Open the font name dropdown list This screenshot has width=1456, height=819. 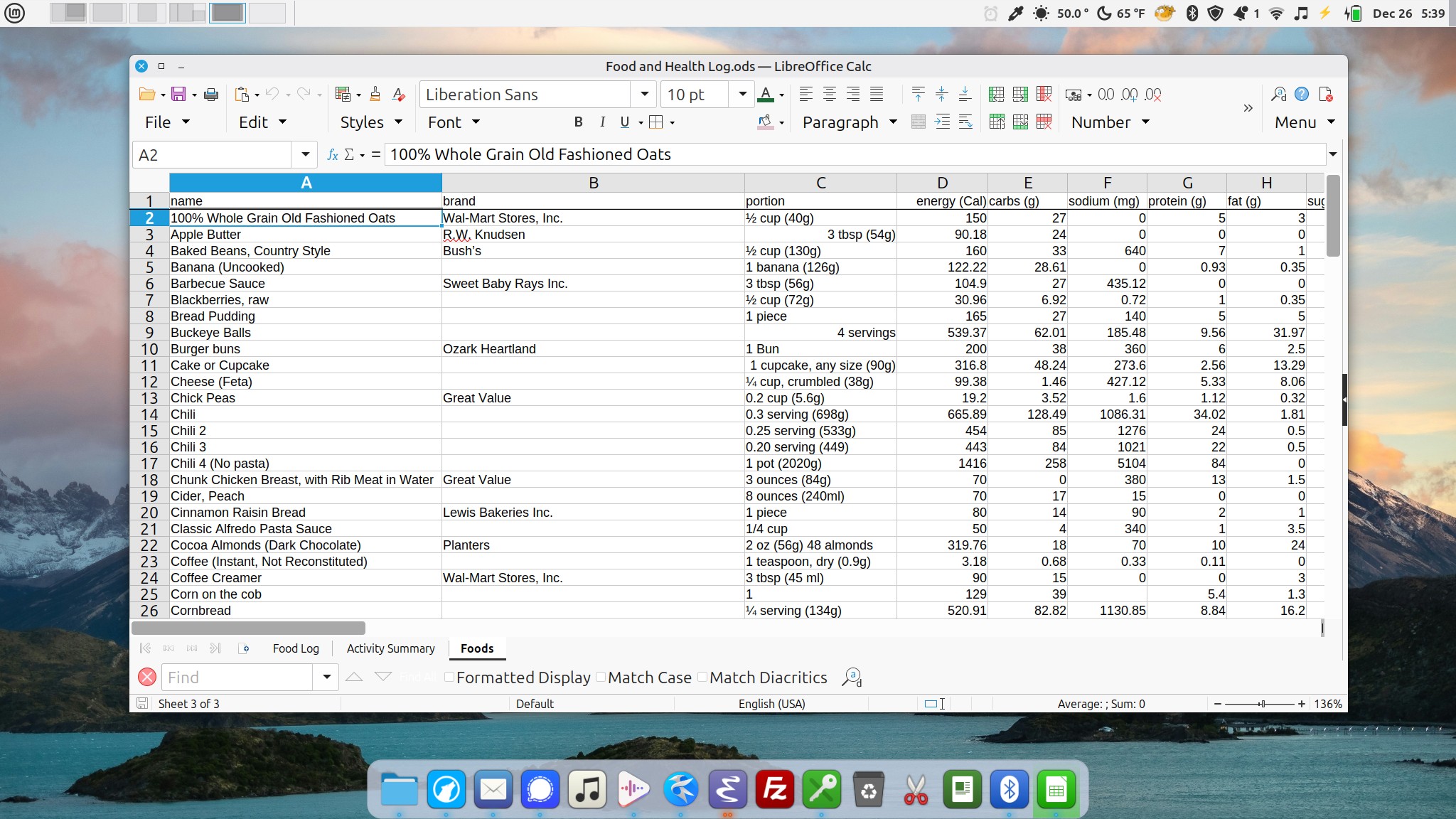[644, 95]
